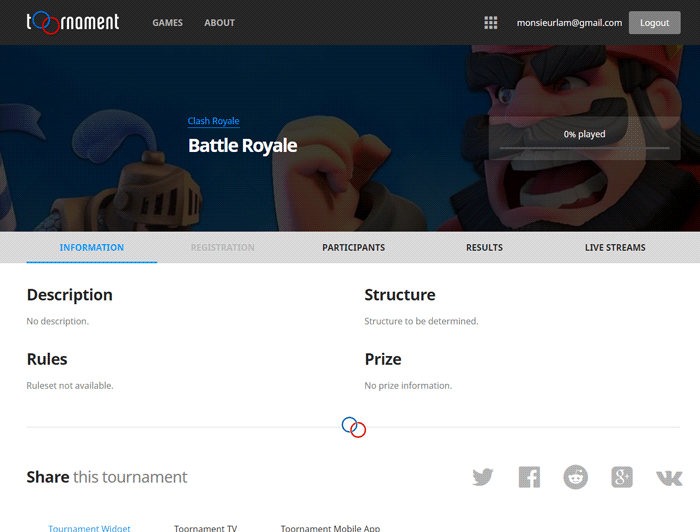This screenshot has width=700, height=532.
Task: Click 'No description.' text
Action: tap(58, 321)
